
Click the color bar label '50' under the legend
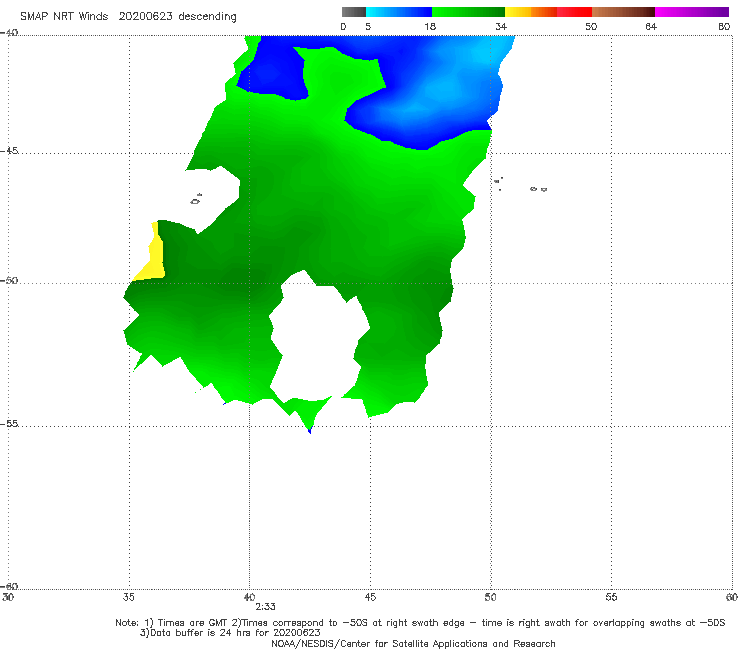pyautogui.click(x=591, y=26)
